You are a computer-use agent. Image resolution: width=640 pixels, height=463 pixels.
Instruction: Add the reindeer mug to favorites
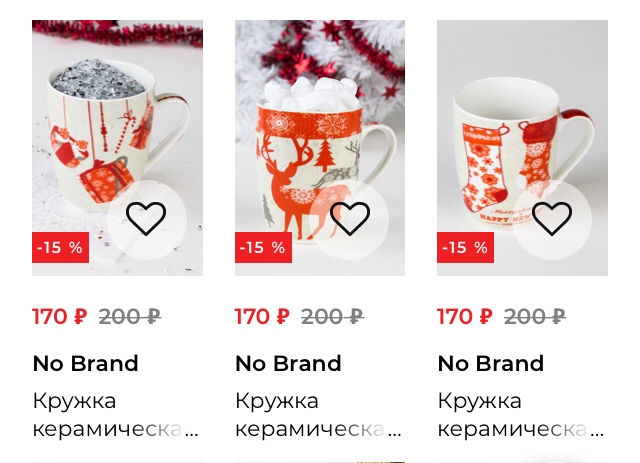click(x=349, y=219)
